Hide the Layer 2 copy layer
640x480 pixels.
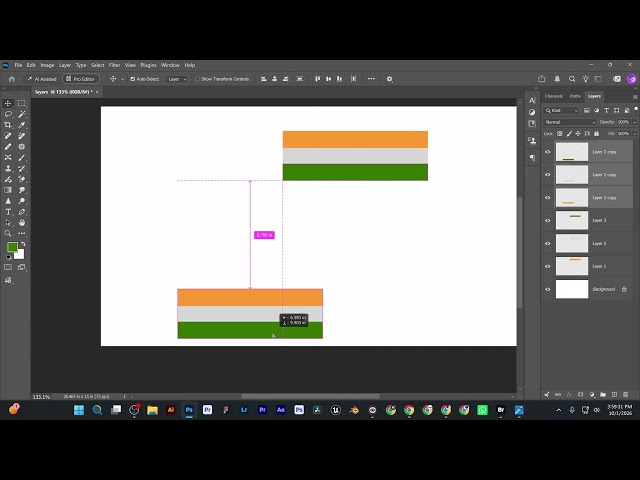point(548,175)
